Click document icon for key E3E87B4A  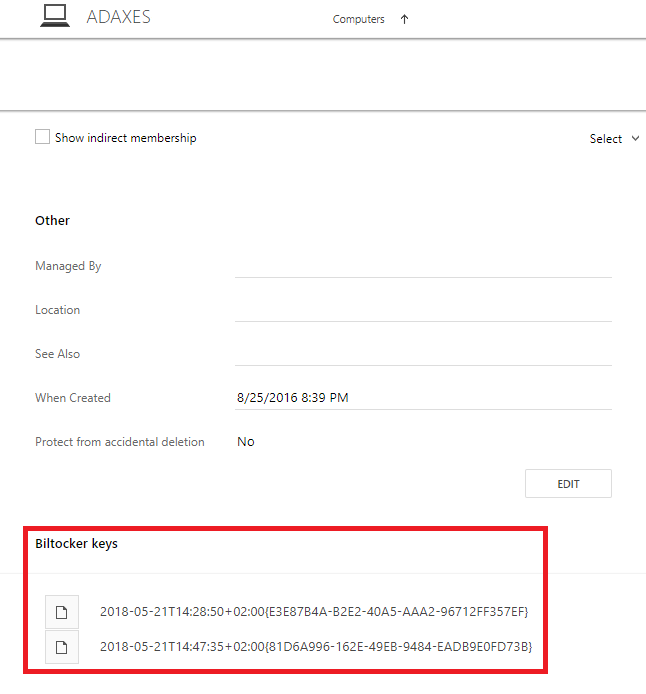62,612
